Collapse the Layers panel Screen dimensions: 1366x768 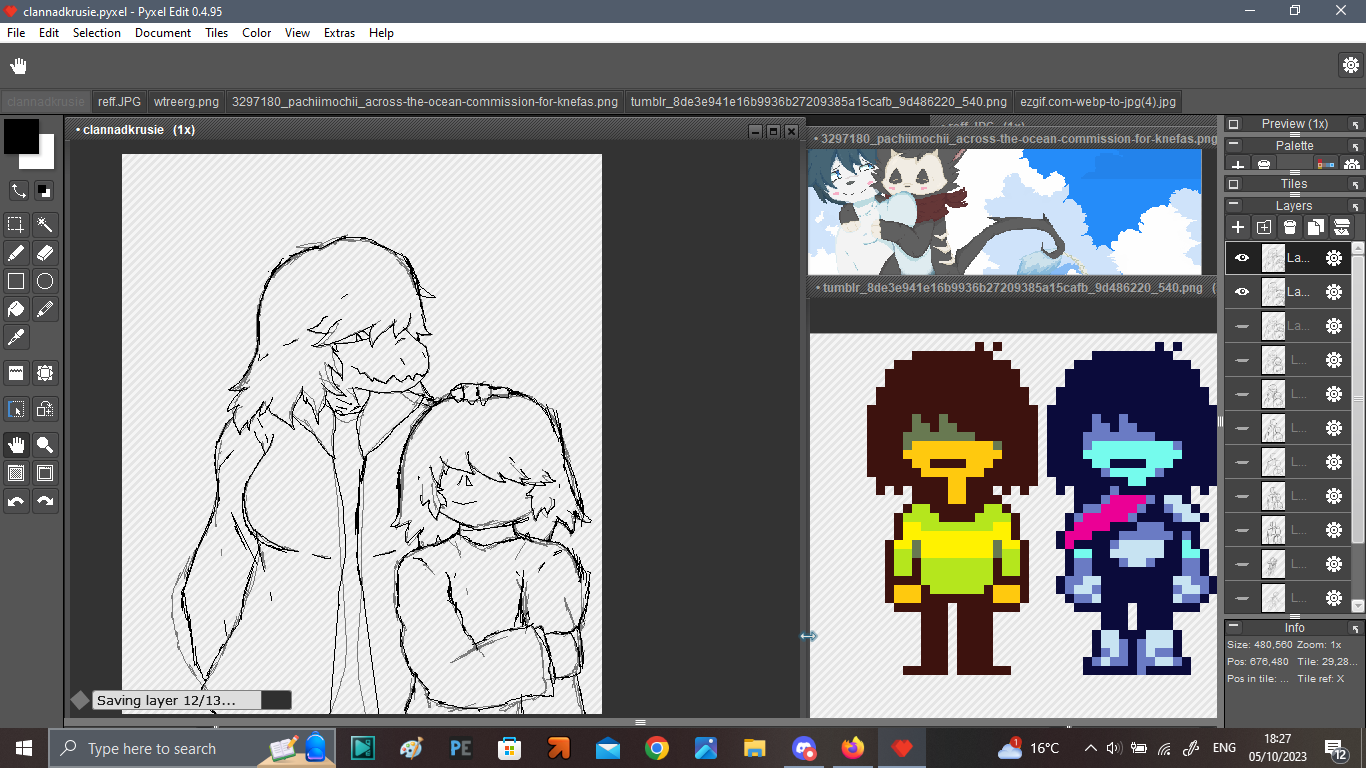click(x=1234, y=205)
